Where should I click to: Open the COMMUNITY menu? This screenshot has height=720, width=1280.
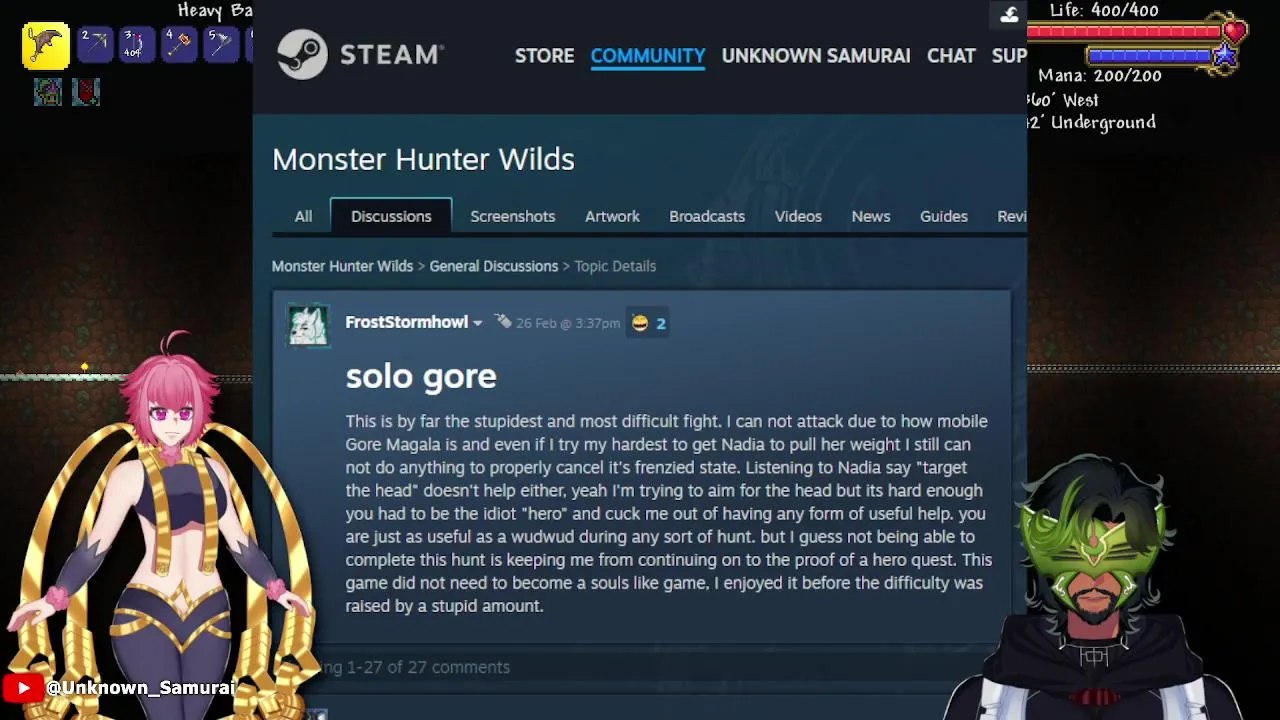tap(648, 56)
